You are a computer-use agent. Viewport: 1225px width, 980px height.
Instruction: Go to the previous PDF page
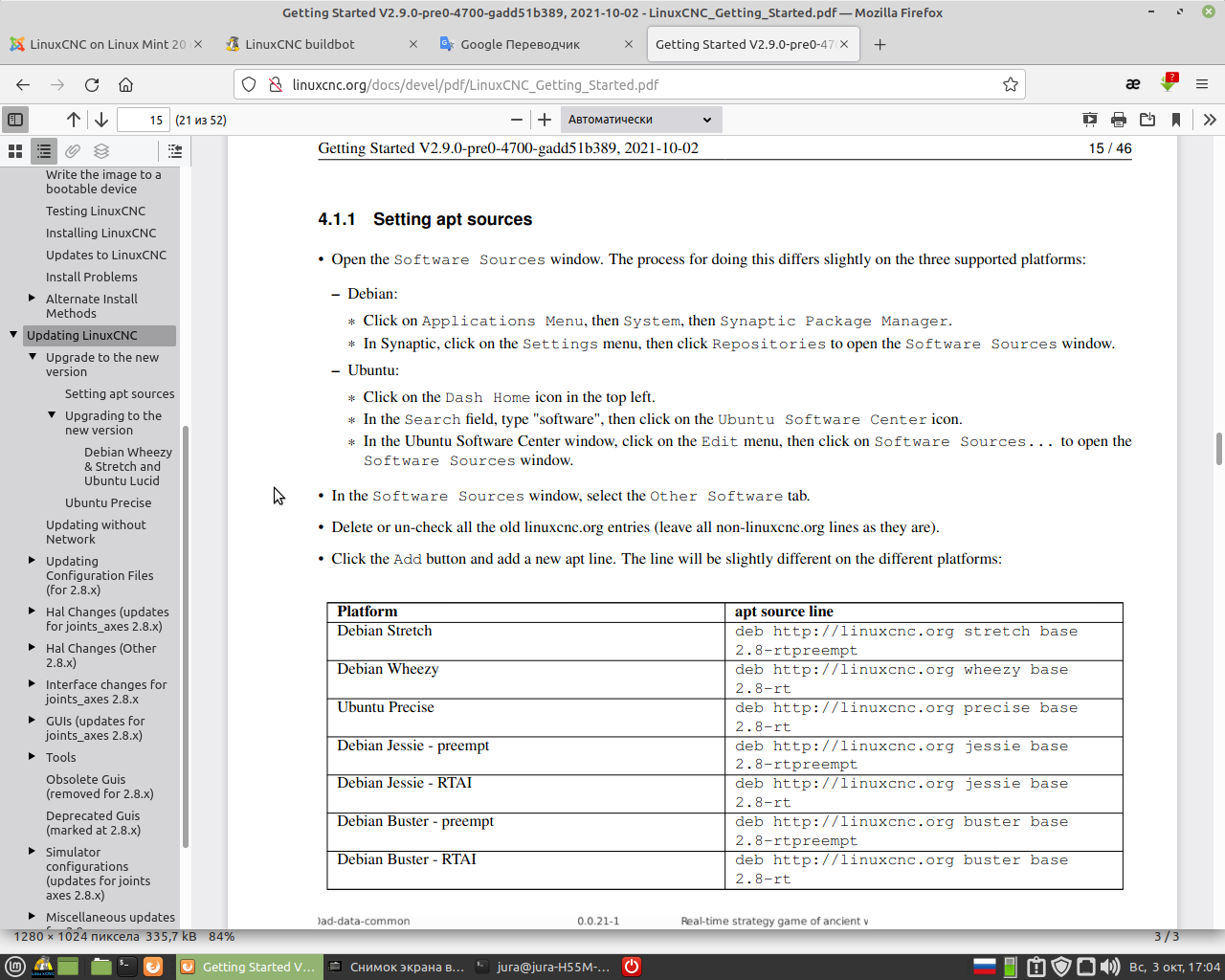point(74,120)
